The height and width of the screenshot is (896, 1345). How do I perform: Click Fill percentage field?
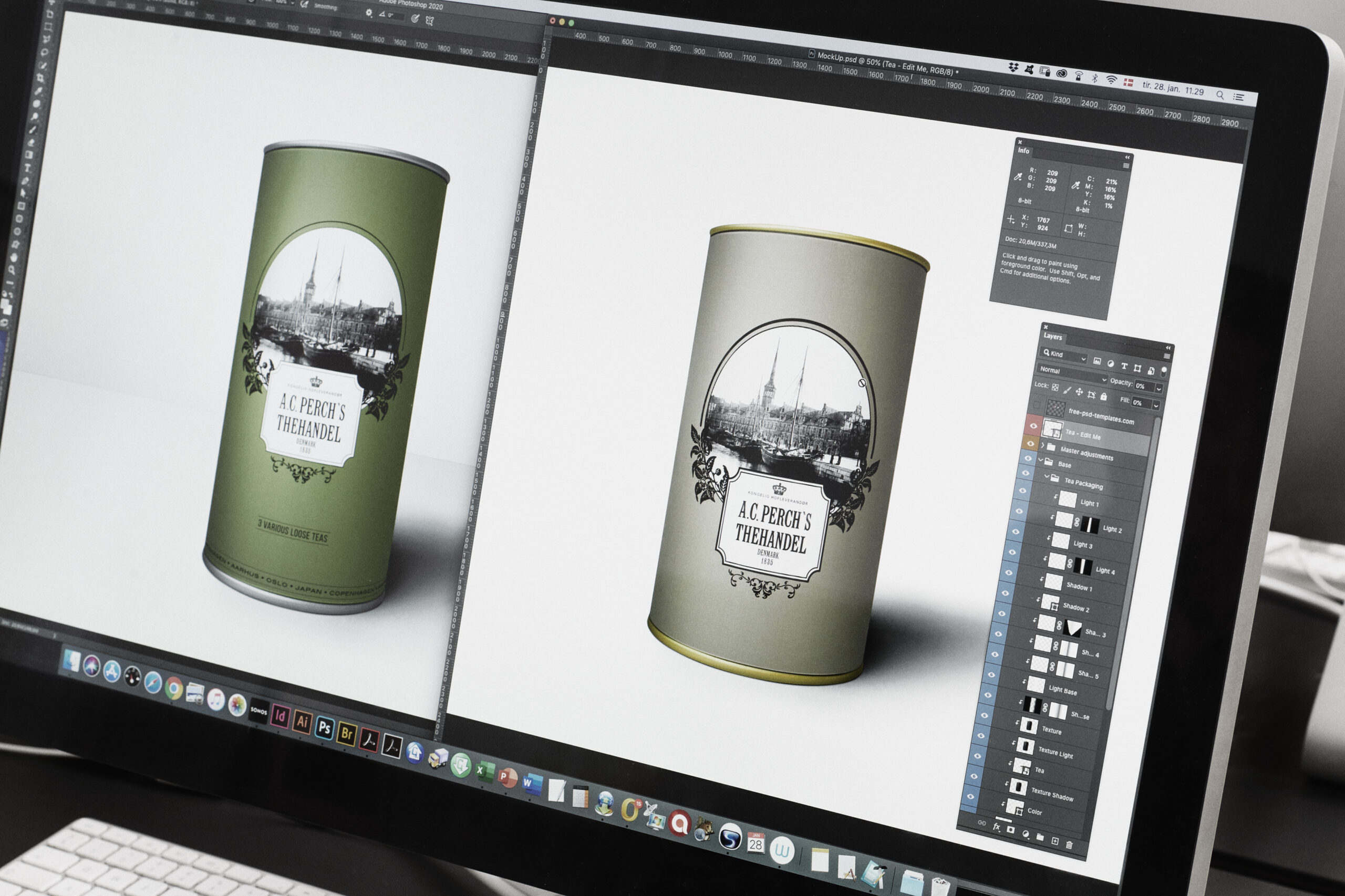[x=1141, y=403]
